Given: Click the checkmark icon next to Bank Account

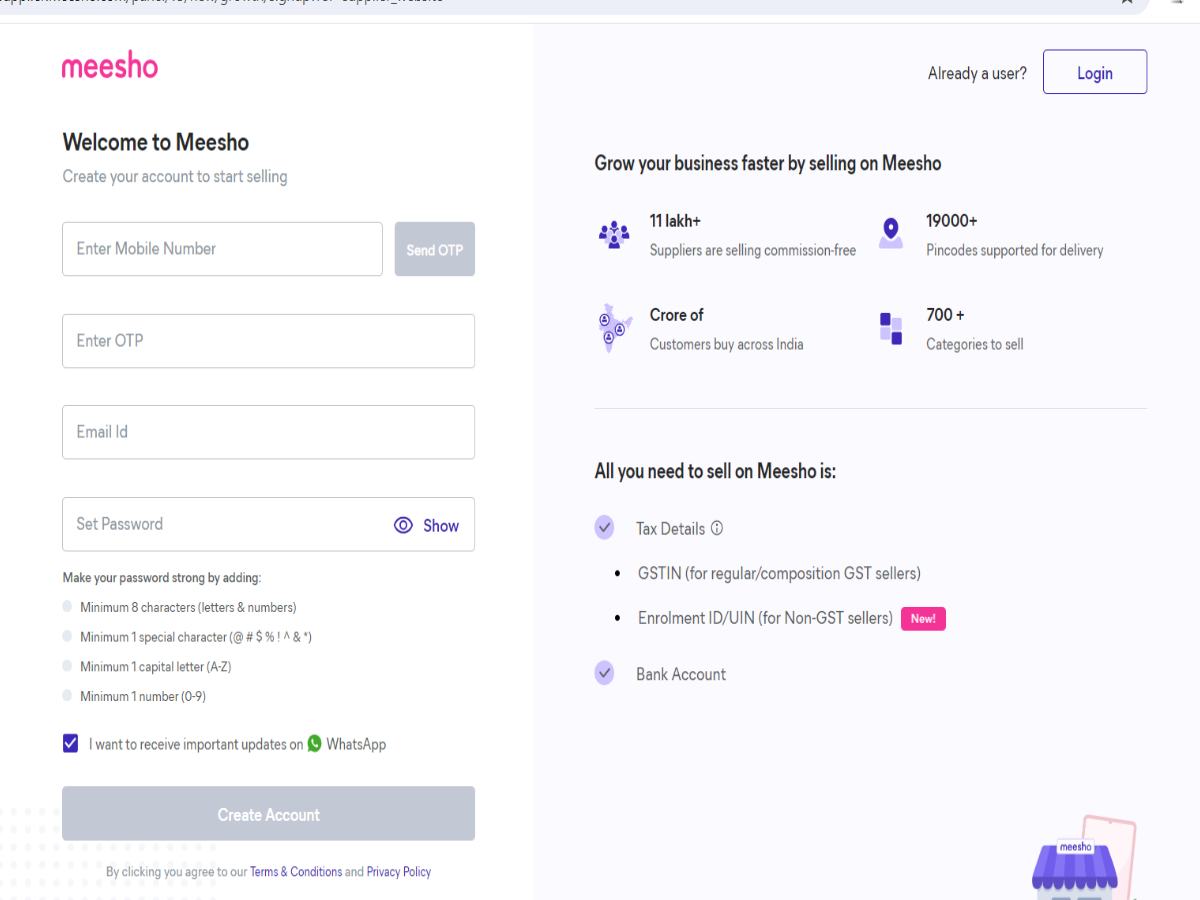Looking at the screenshot, I should point(604,673).
